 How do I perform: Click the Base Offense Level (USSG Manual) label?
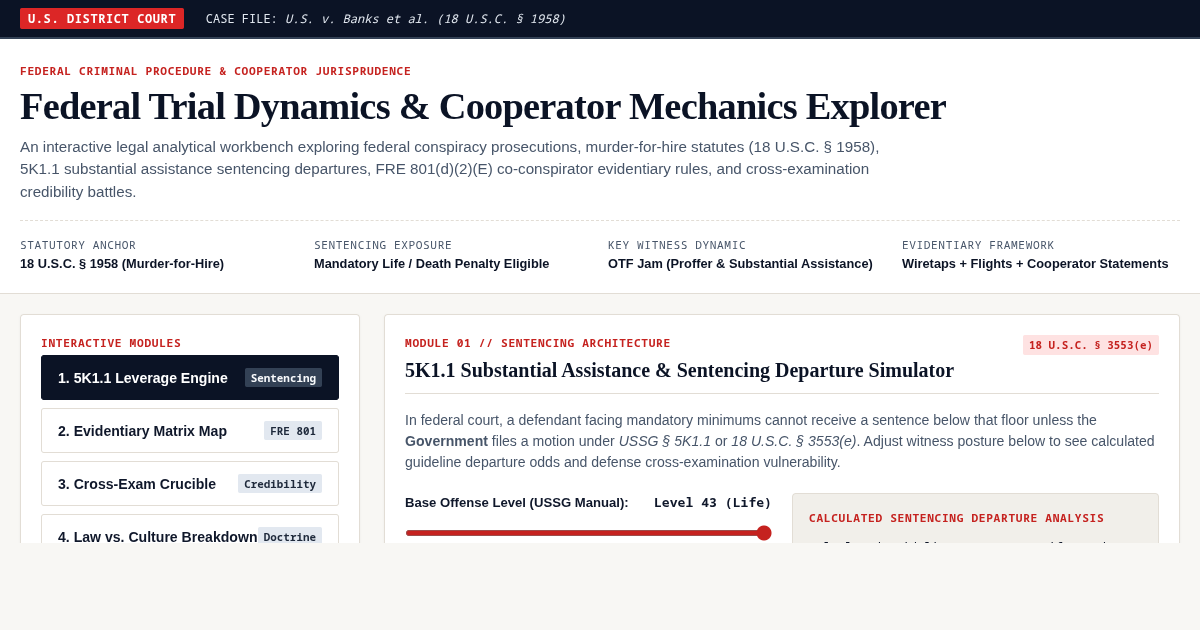pos(517,503)
